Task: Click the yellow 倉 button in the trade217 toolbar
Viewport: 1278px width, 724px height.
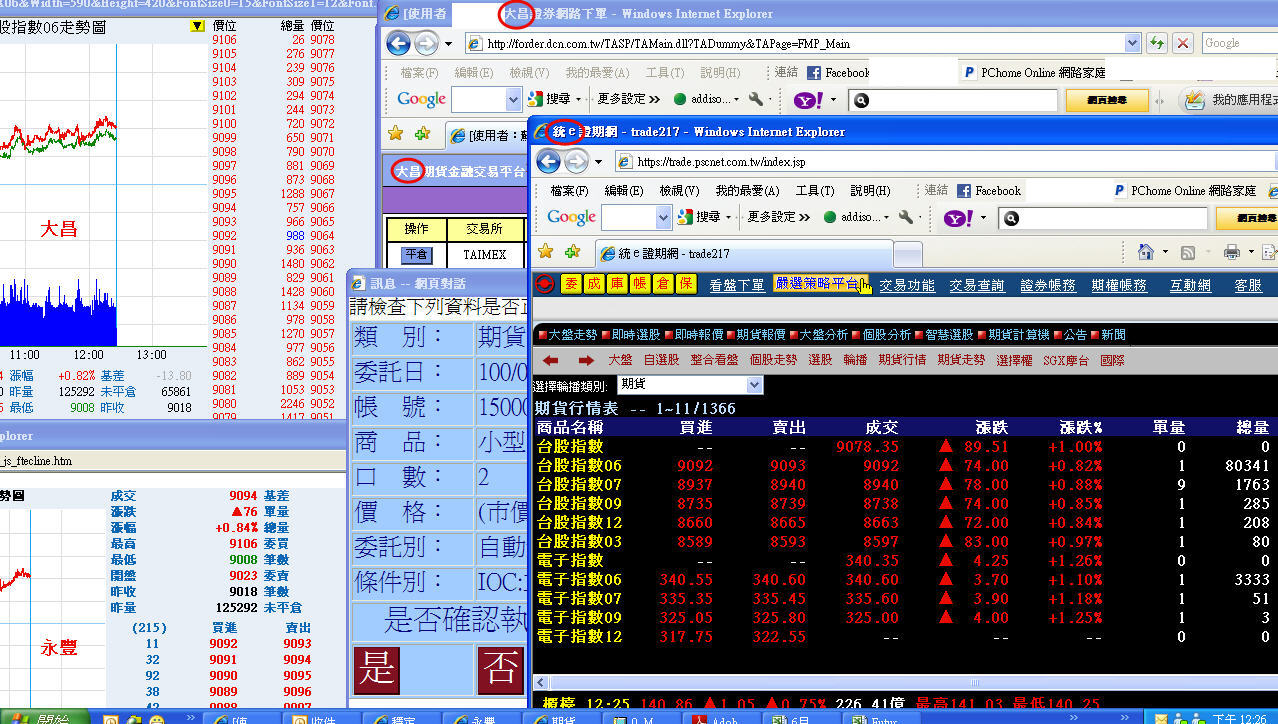Action: pos(662,285)
